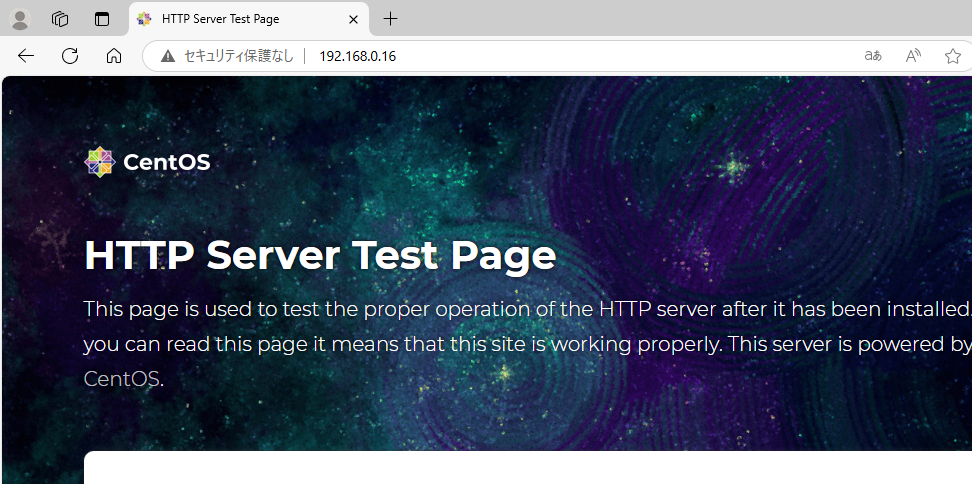Go back with the back arrow
Image resolution: width=972 pixels, height=484 pixels.
point(25,56)
